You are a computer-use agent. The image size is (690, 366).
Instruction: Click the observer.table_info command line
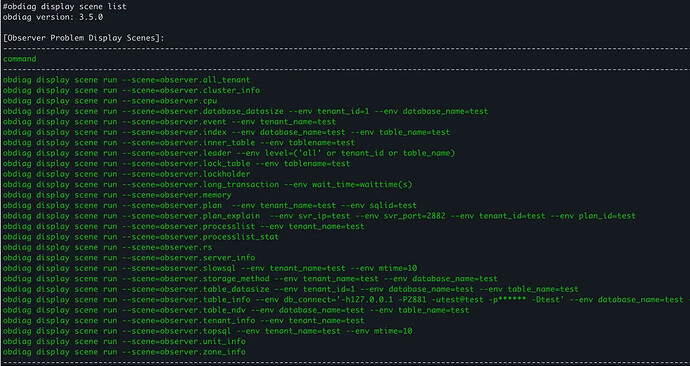[x=346, y=300]
